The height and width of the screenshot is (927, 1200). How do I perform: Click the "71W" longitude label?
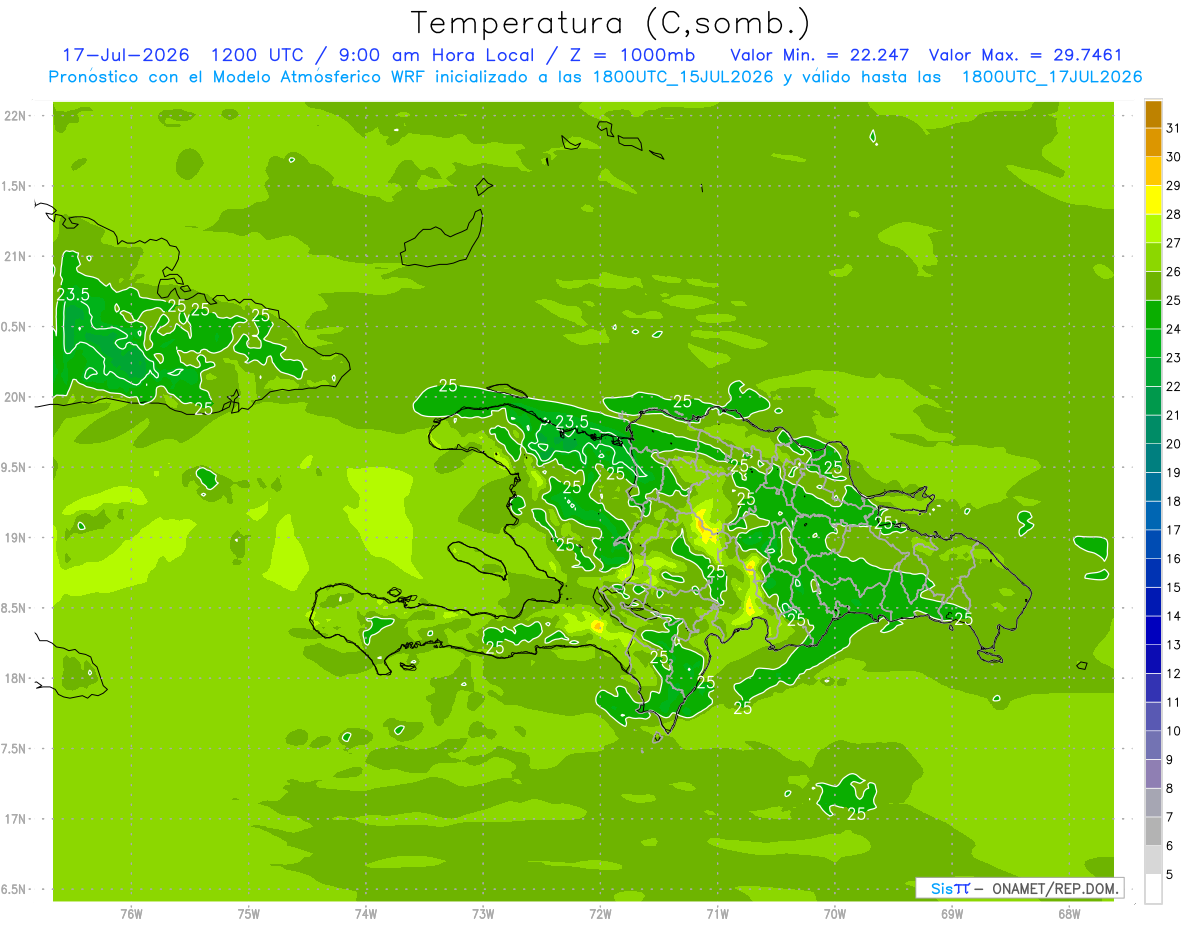[x=717, y=913]
